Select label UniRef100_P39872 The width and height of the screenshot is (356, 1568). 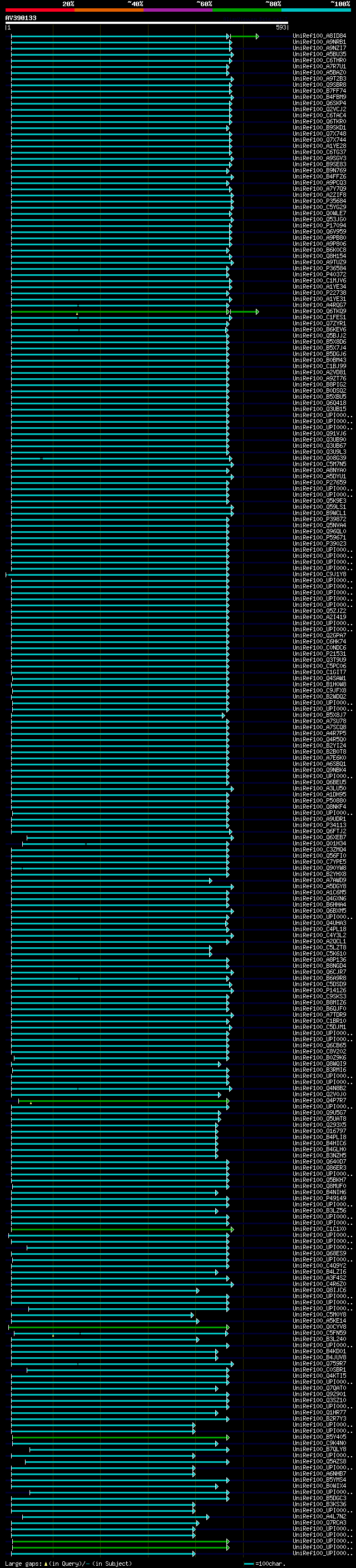(319, 519)
